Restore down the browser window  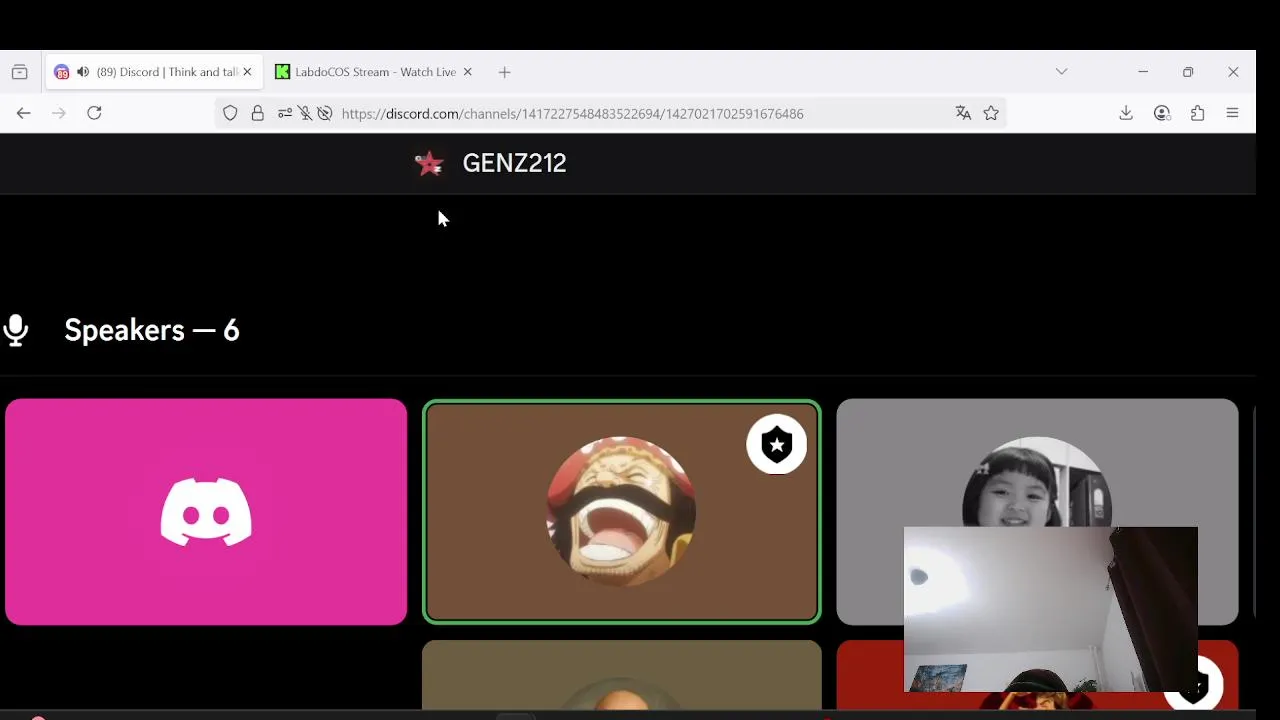[1188, 72]
